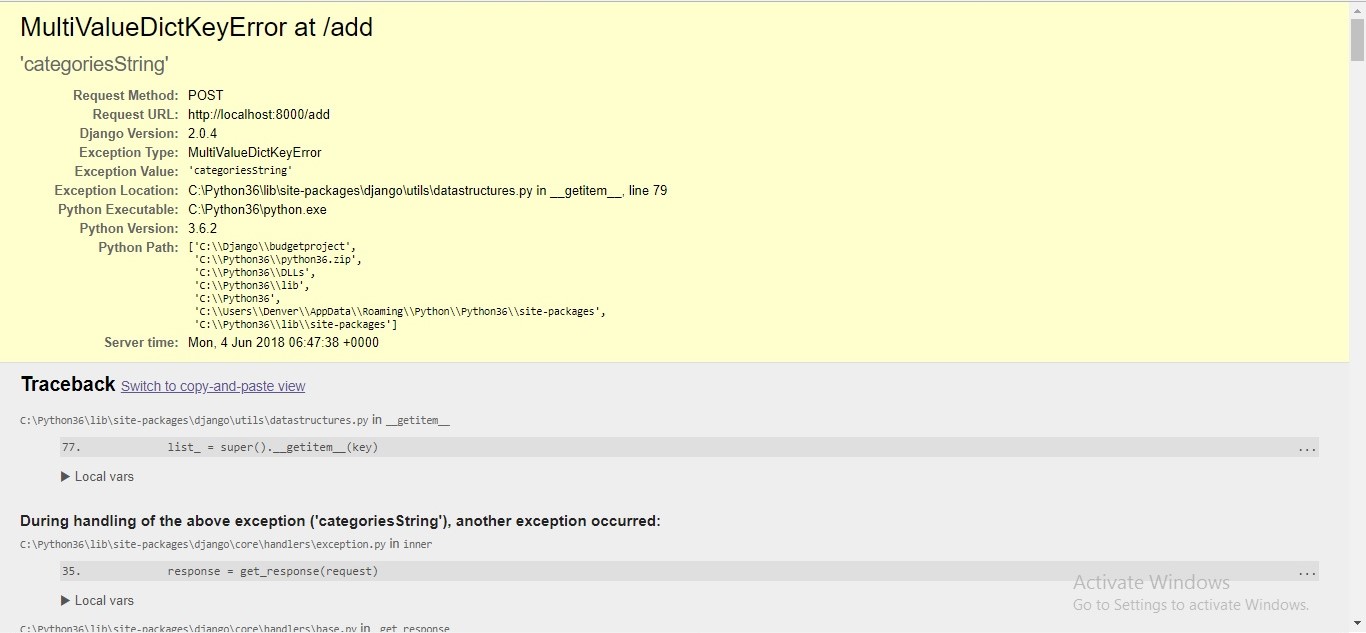Expand Local vars under exception.py inner frame
Screen dimensions: 1366x633
coord(97,601)
